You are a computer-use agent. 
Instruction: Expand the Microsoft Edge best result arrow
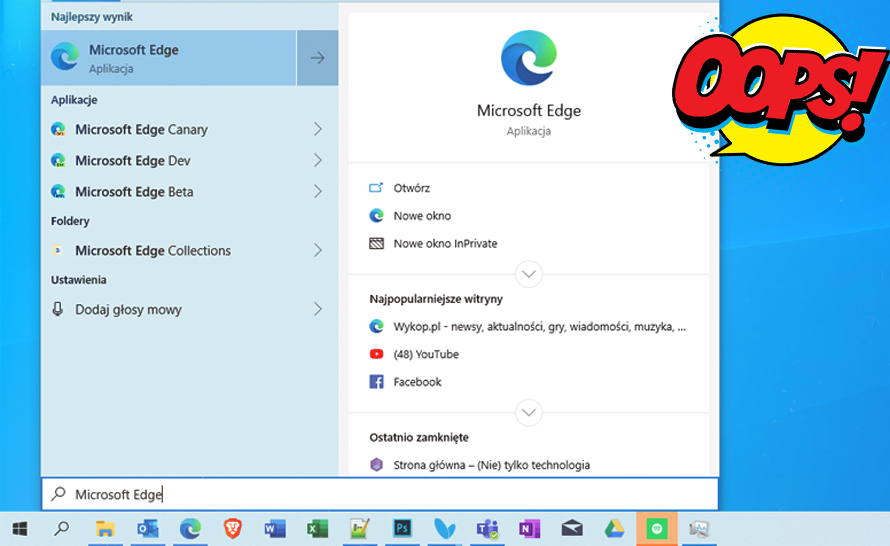(317, 58)
